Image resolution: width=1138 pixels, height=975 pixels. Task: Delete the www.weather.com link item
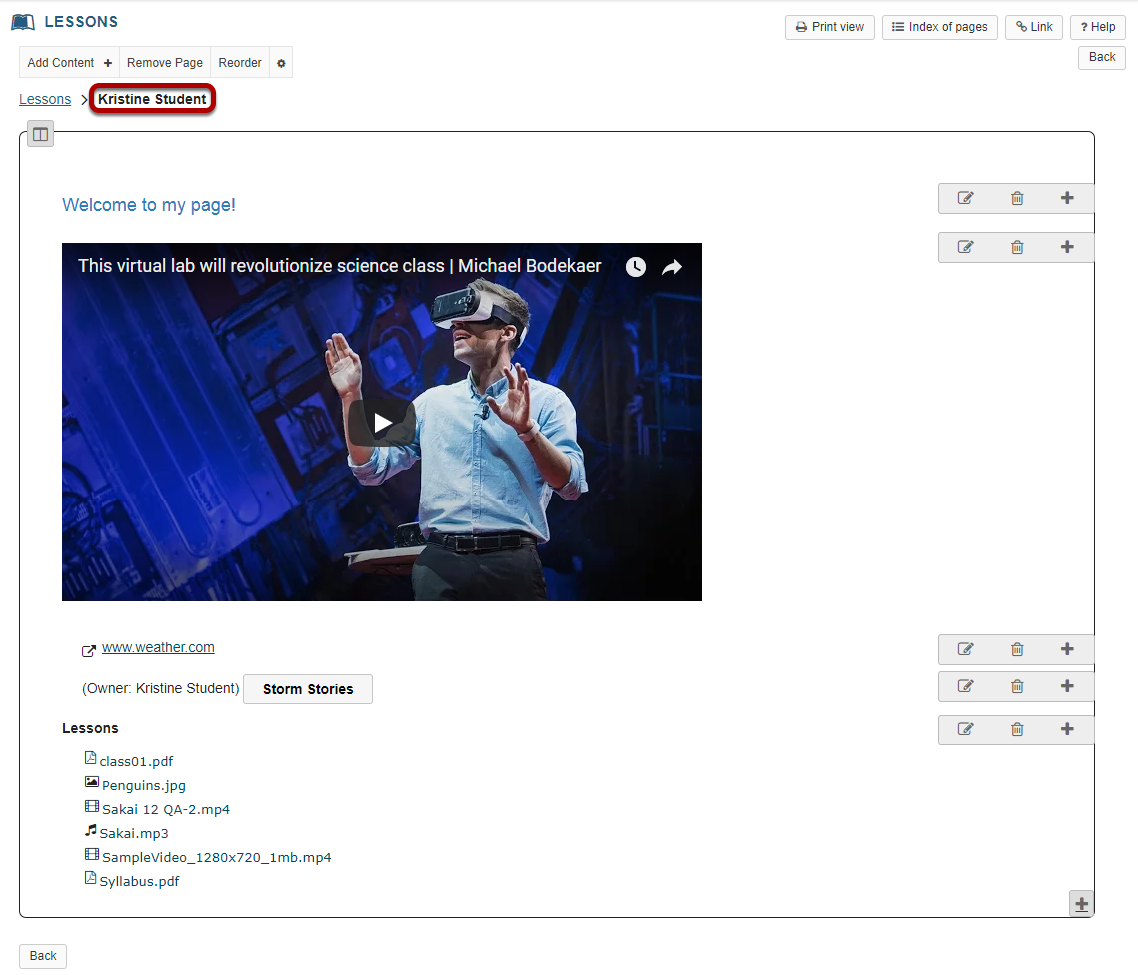pyautogui.click(x=1017, y=649)
